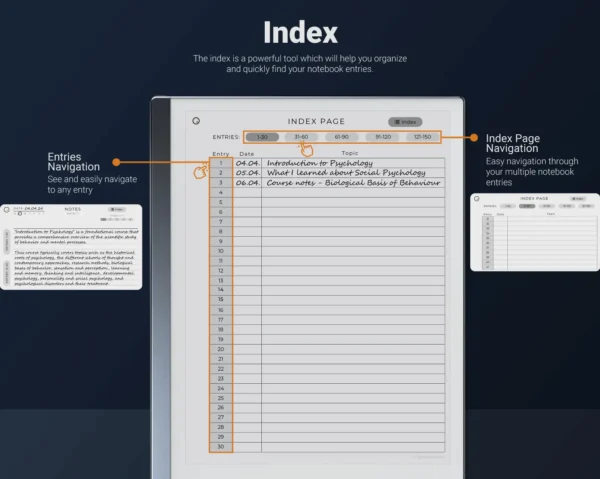Viewport: 600px width, 479px height.
Task: Click the Index button in Notes preview
Action: point(118,210)
